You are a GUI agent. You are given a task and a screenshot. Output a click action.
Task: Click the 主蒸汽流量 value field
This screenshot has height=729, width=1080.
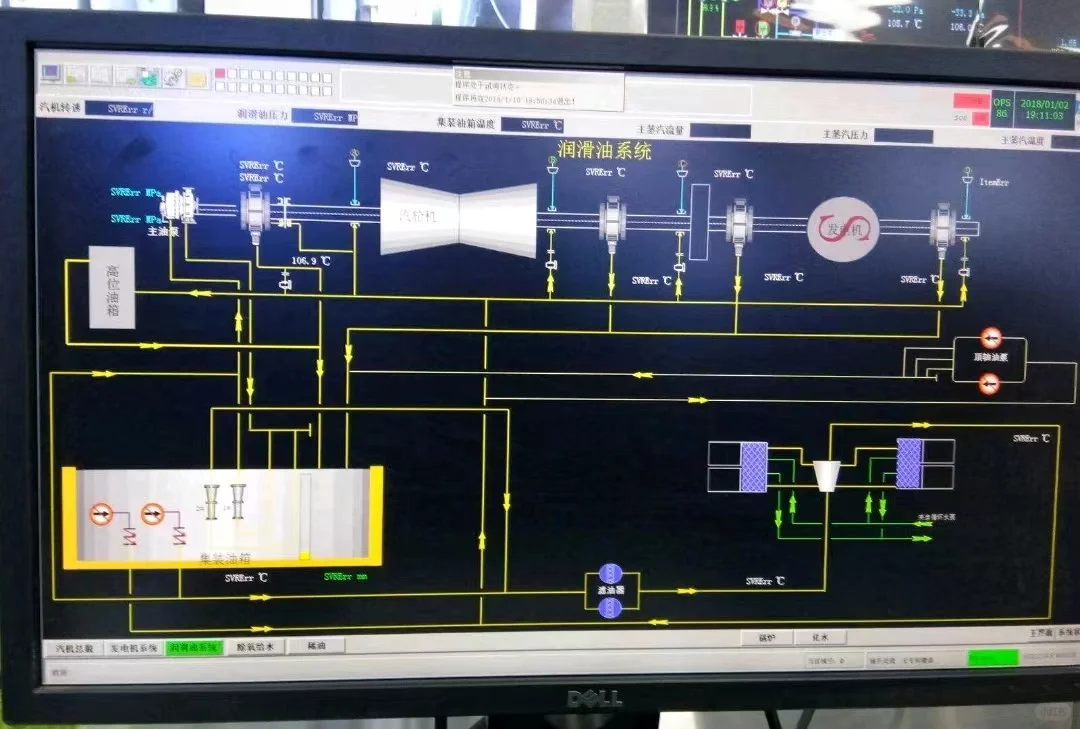pyautogui.click(x=720, y=131)
